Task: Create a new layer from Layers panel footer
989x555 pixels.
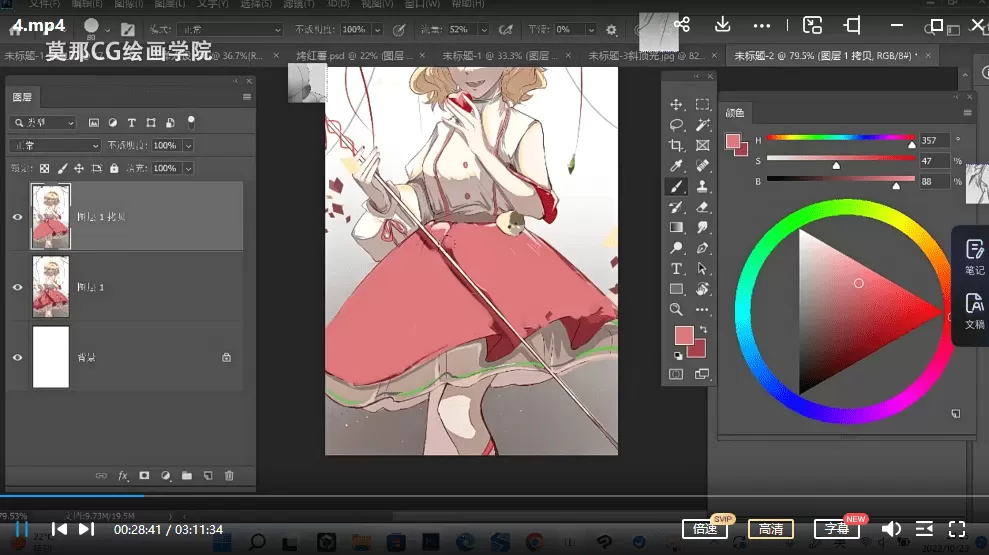Action: click(208, 476)
